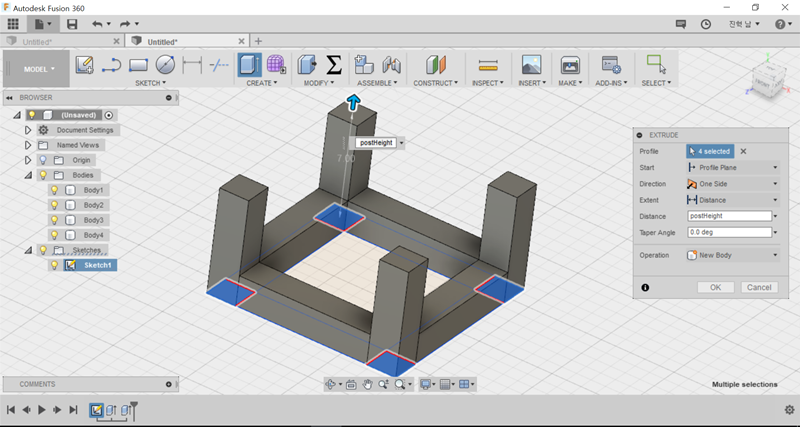Open the MODEL workspace menu

[36, 69]
